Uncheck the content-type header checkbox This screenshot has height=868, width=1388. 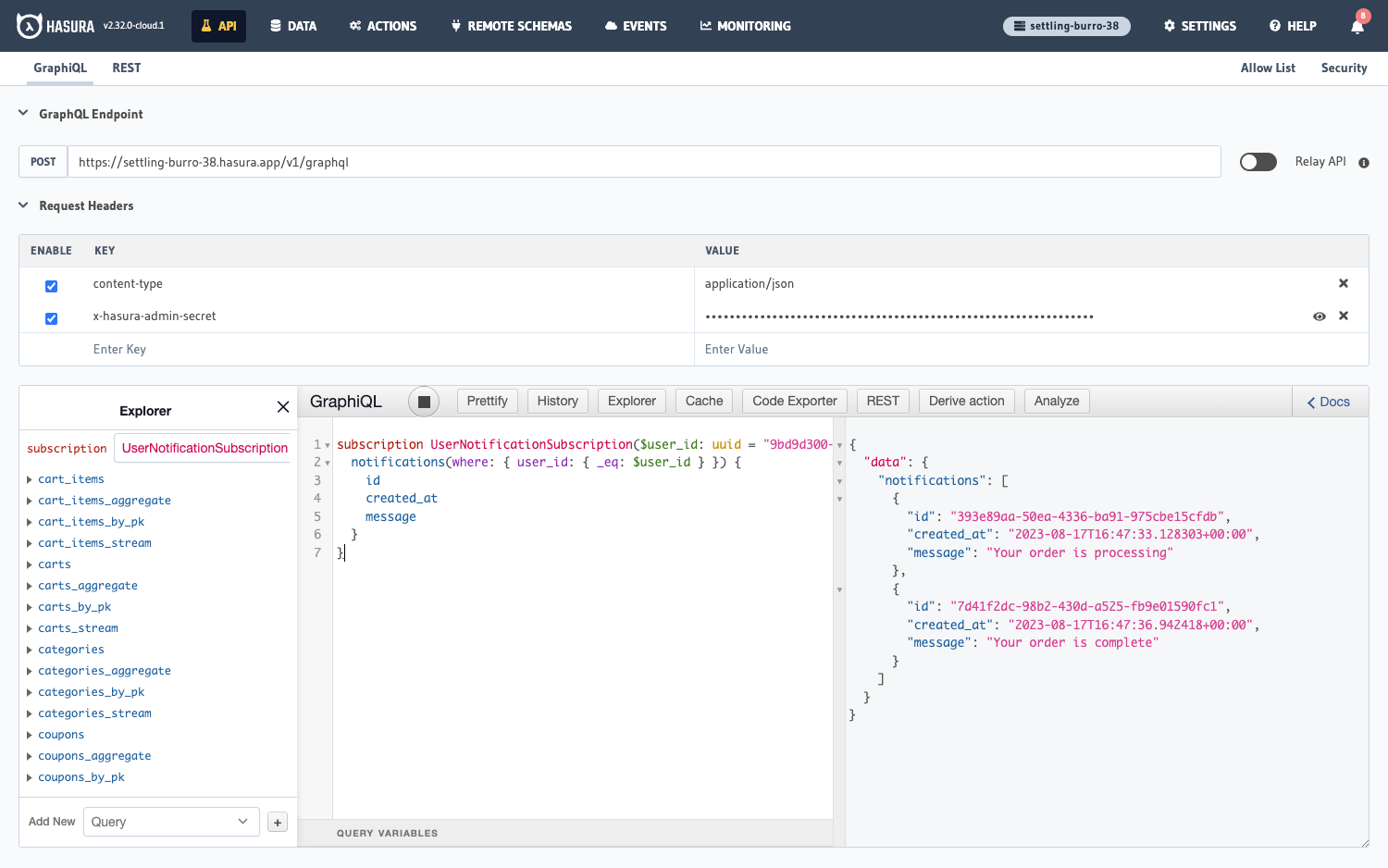(51, 286)
